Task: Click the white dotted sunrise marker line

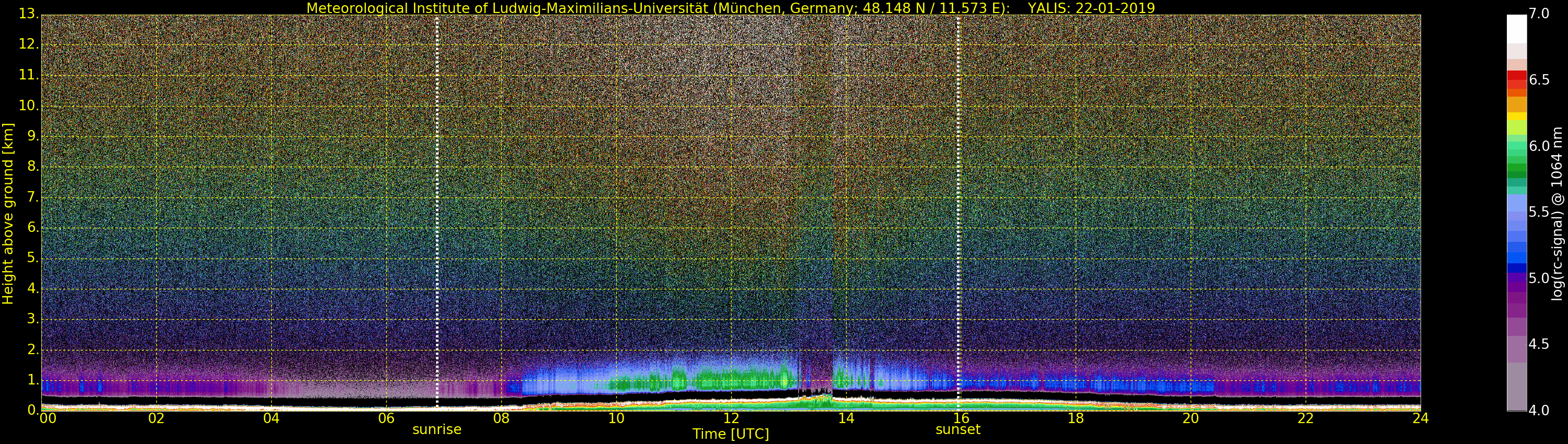Action: [x=437, y=212]
